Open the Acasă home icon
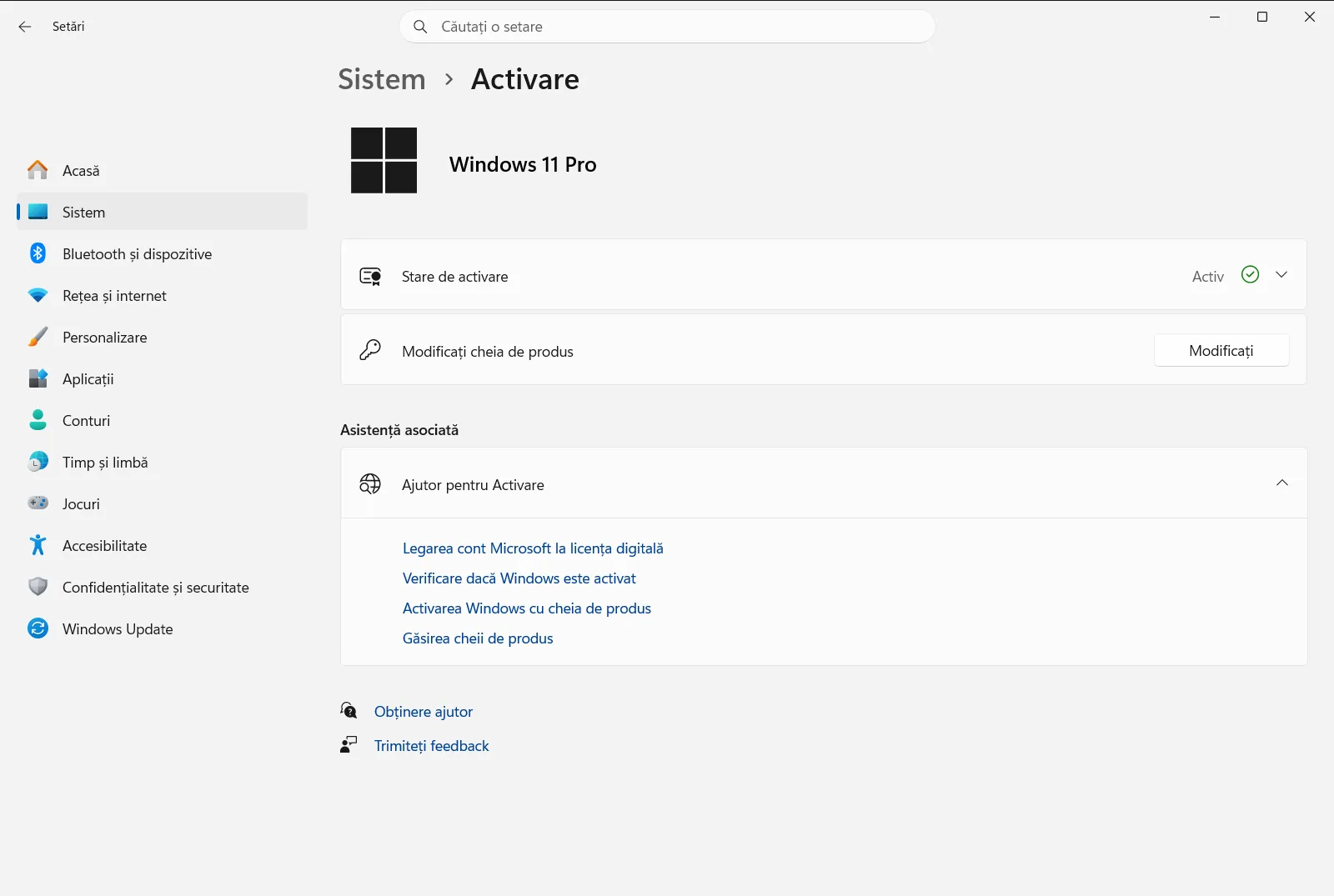1334x896 pixels. point(38,170)
